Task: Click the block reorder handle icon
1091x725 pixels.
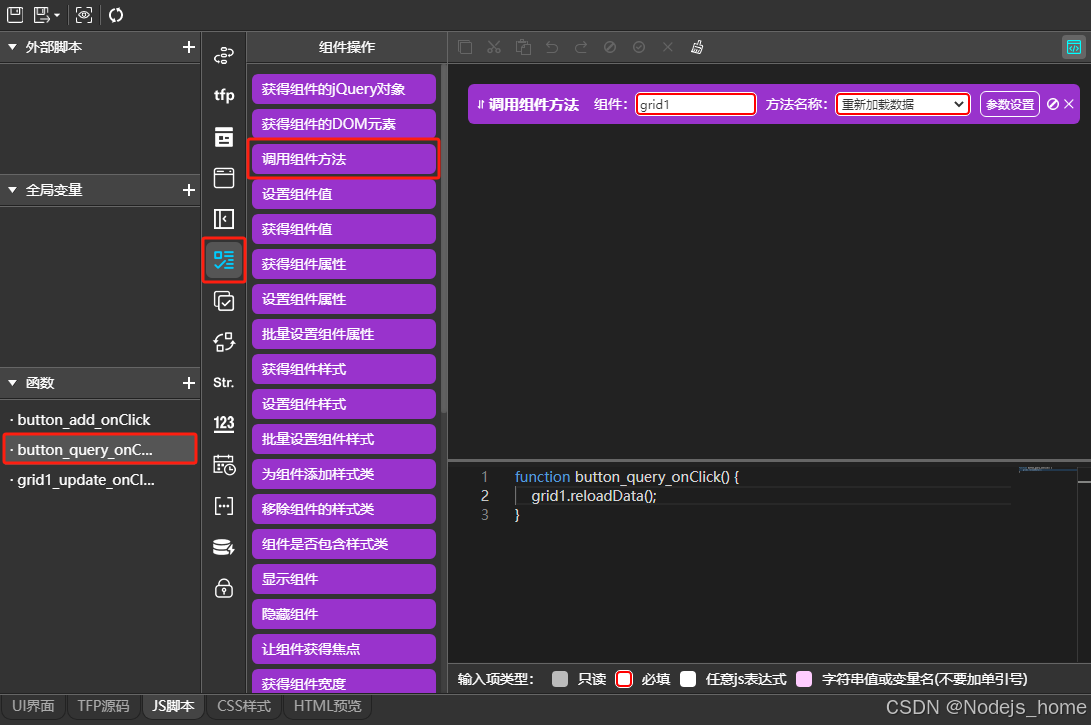Action: coord(481,104)
